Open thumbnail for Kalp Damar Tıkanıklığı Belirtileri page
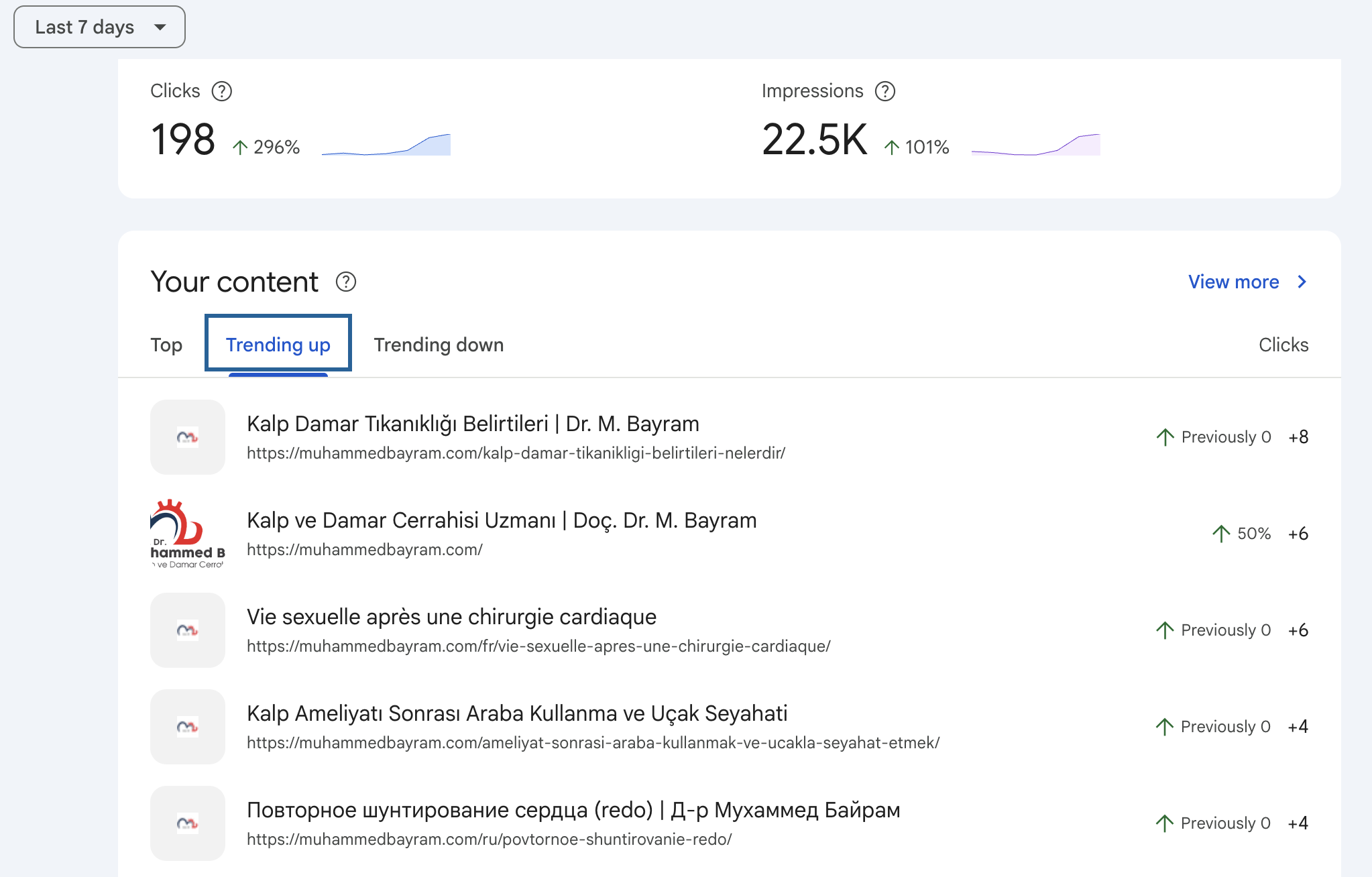The image size is (1372, 877). [188, 437]
